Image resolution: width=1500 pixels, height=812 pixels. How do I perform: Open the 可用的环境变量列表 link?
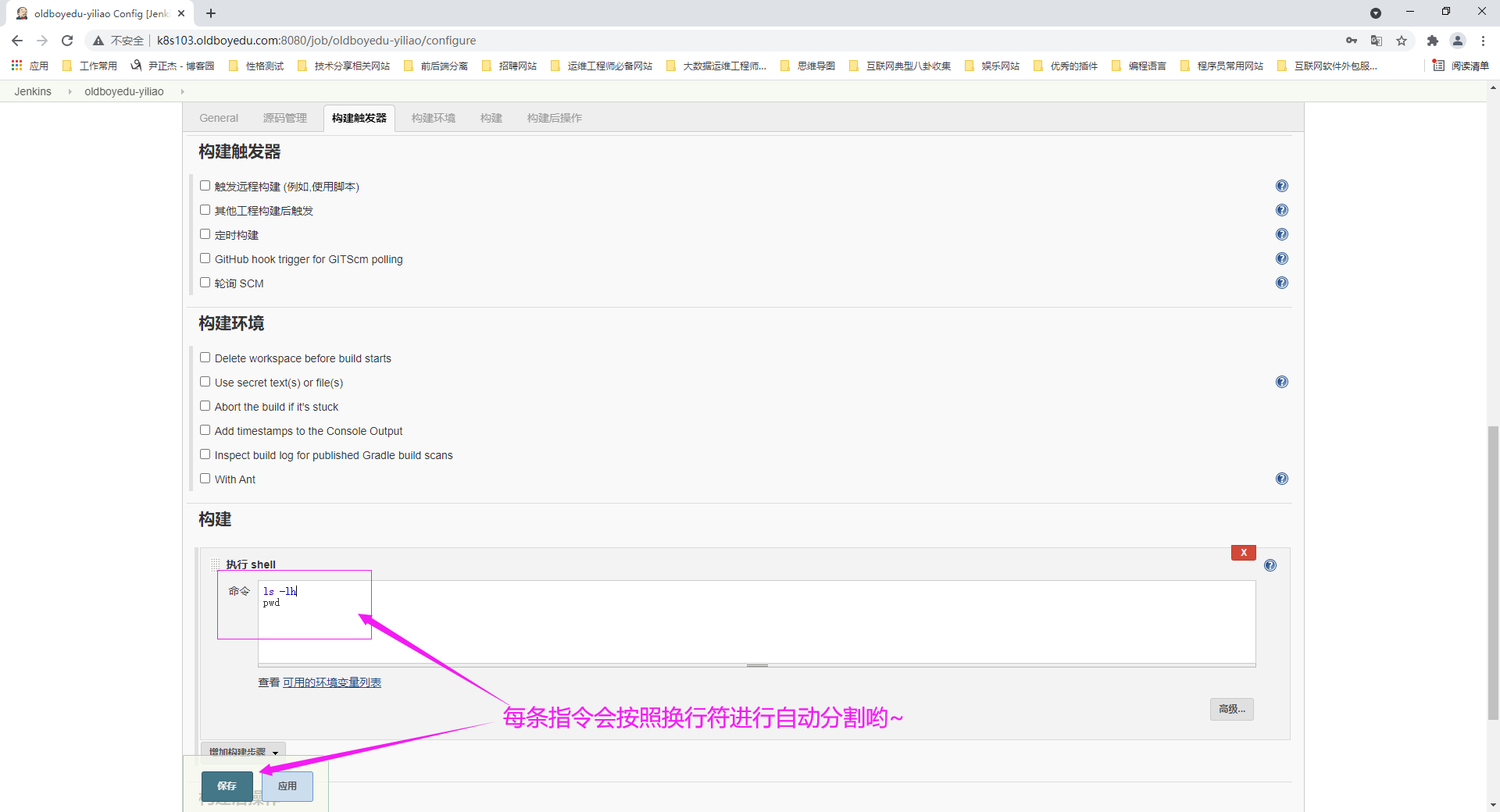332,682
